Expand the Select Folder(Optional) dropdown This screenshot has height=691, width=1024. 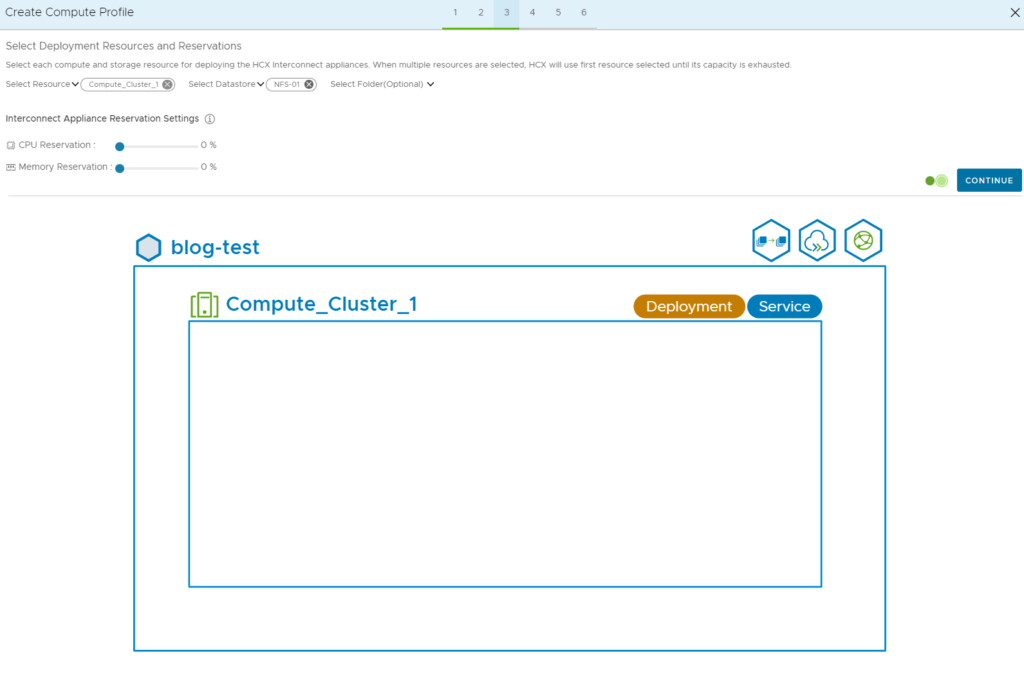pos(382,84)
